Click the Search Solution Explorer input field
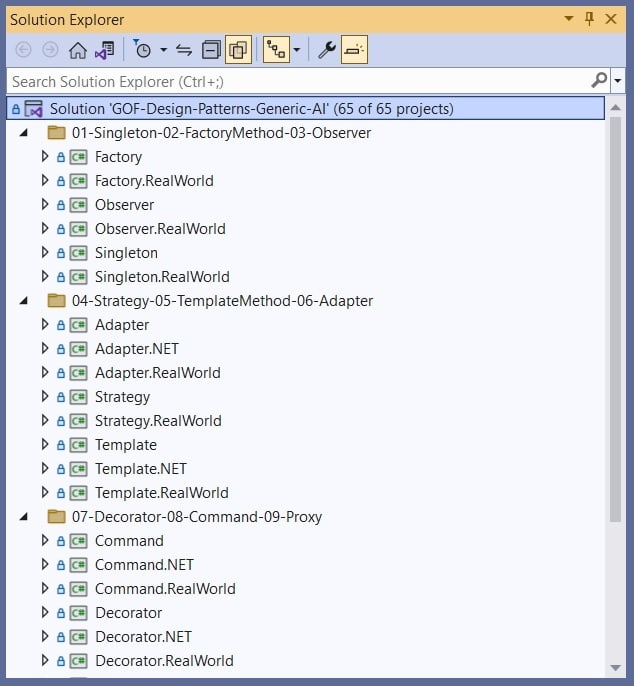 [x=298, y=81]
